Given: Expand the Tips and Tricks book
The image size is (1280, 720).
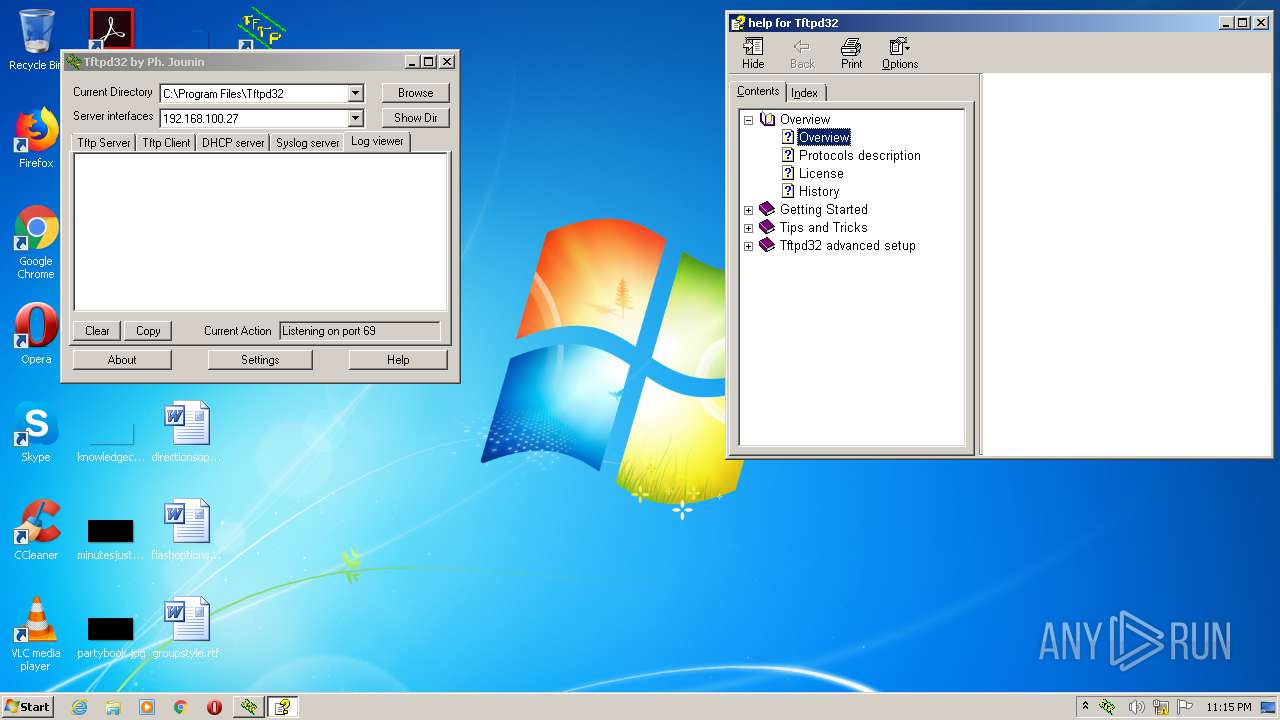Looking at the screenshot, I should tap(748, 227).
